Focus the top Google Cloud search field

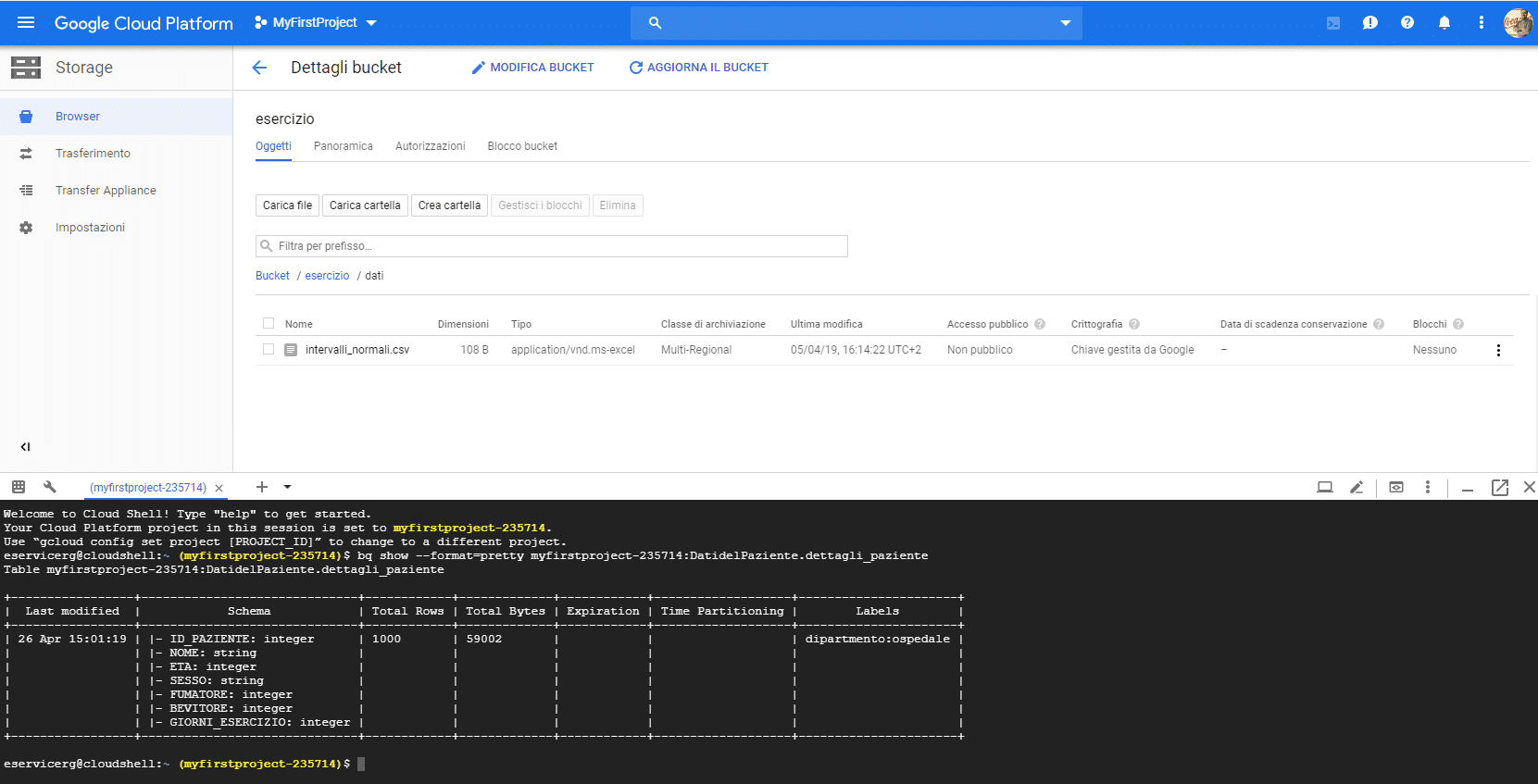point(857,23)
